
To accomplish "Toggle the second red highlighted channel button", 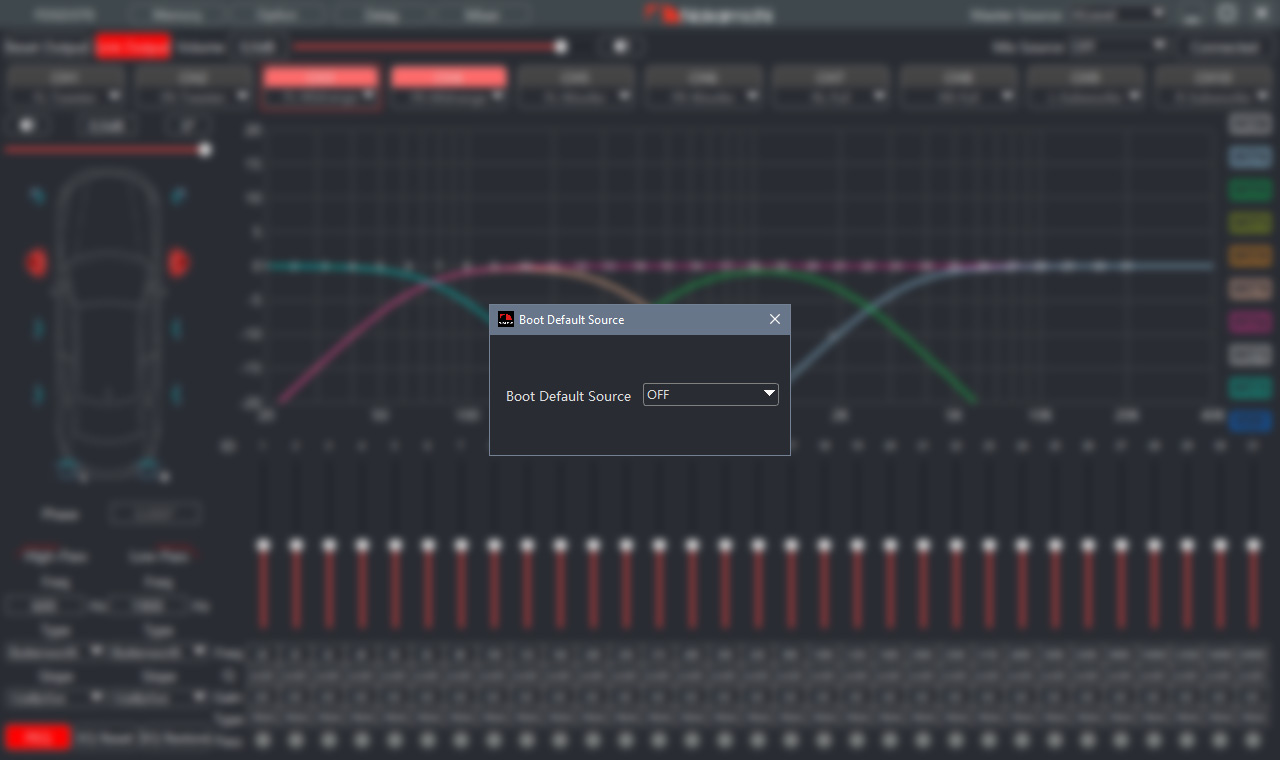I will click(449, 77).
